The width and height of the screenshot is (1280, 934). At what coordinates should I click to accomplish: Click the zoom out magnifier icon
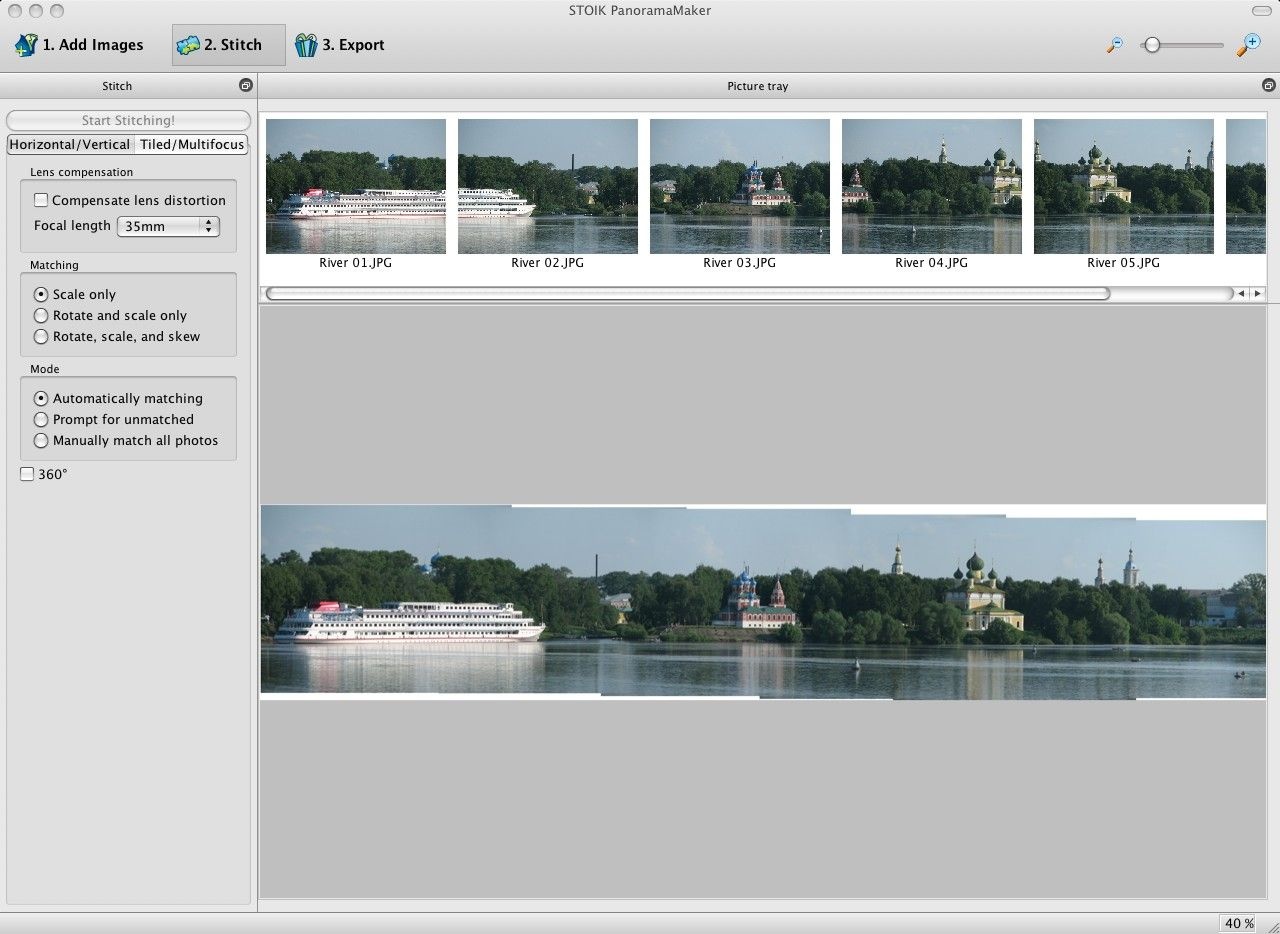click(x=1114, y=45)
